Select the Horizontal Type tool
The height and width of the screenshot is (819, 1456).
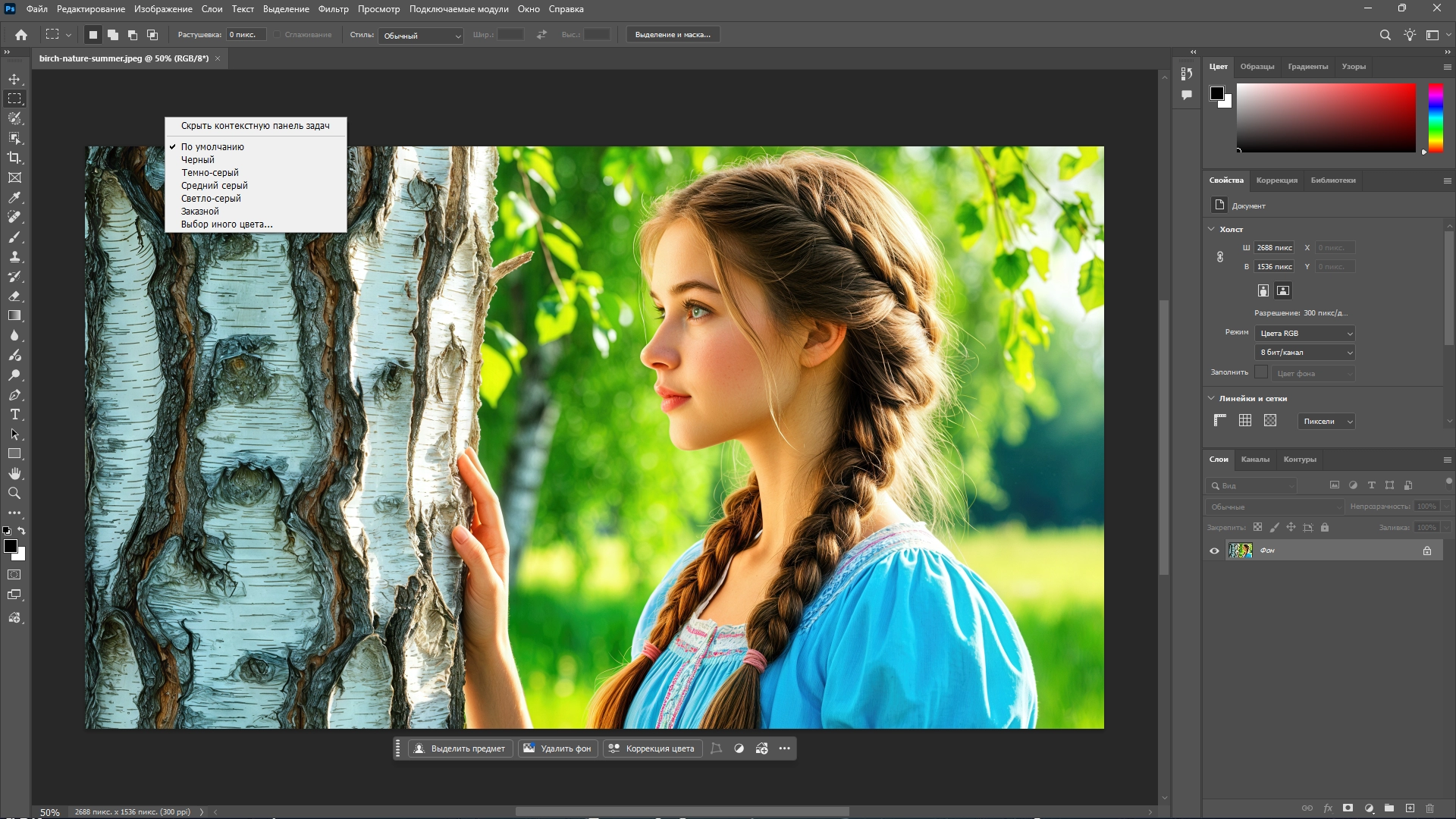click(14, 414)
